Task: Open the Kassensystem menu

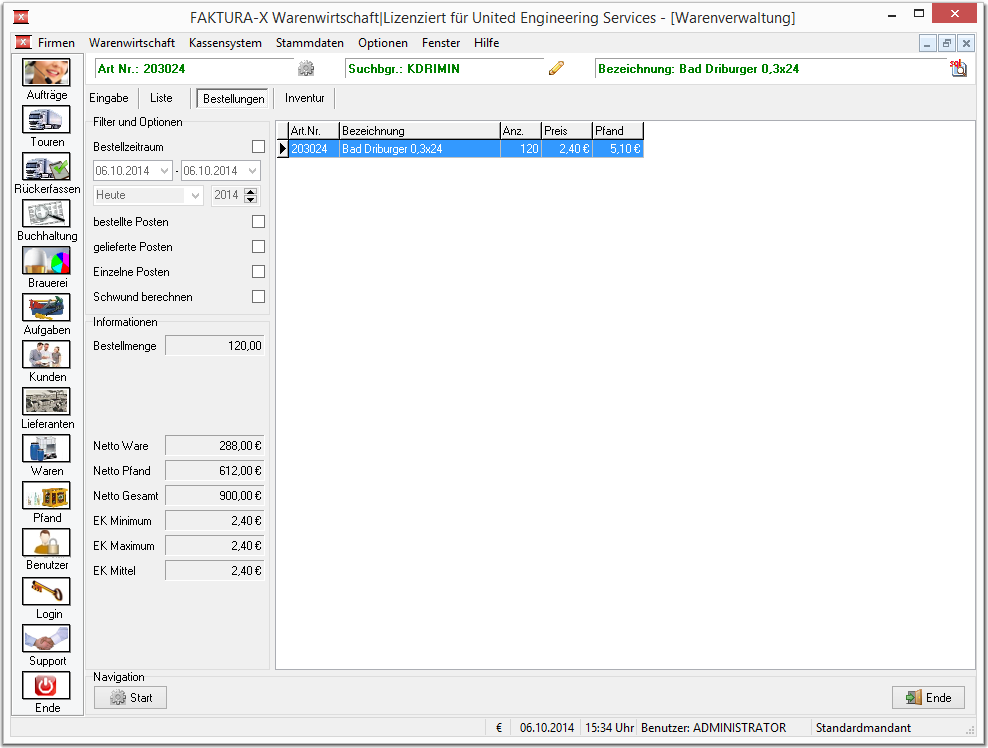Action: click(x=225, y=43)
